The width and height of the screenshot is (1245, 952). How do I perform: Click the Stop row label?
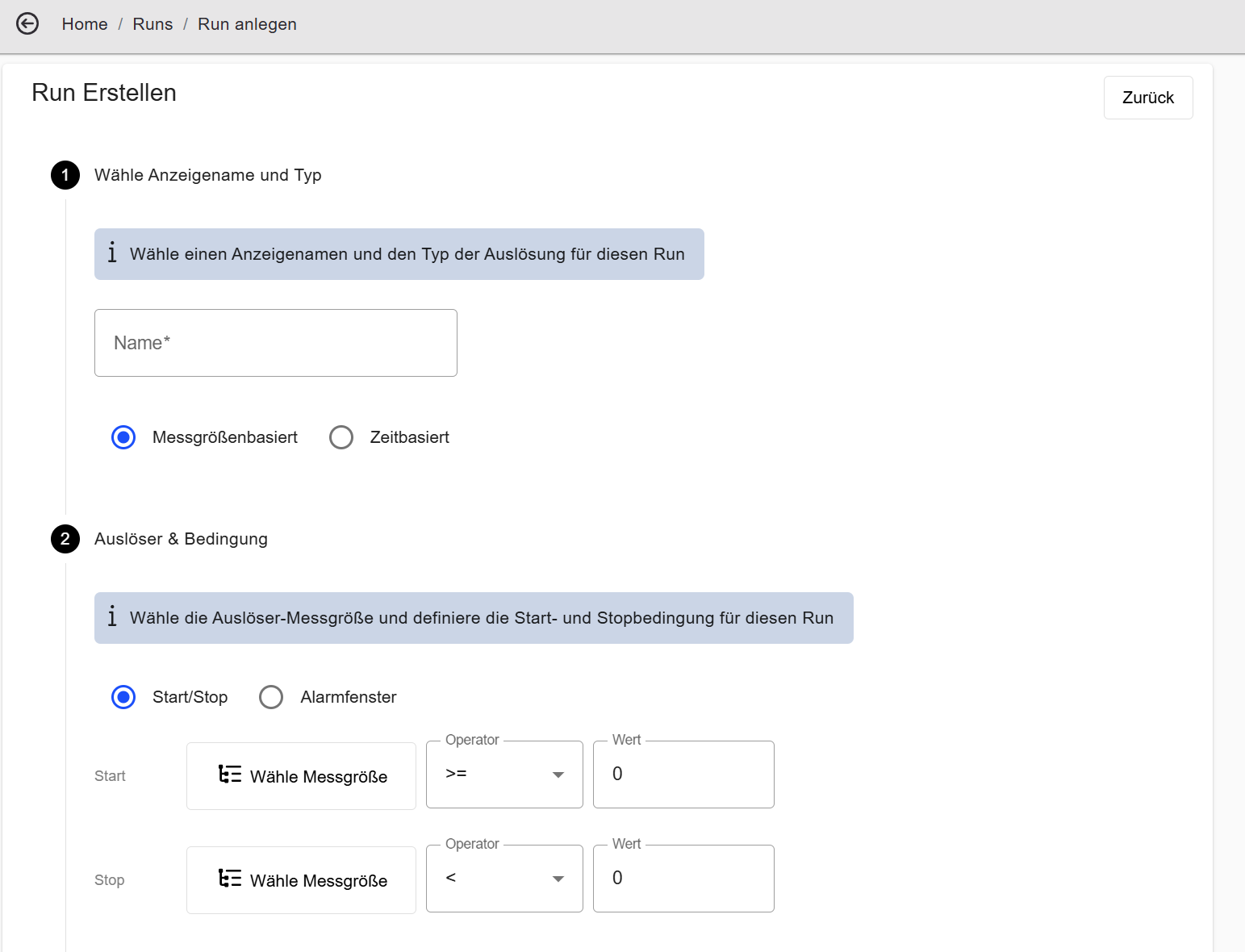(x=109, y=880)
